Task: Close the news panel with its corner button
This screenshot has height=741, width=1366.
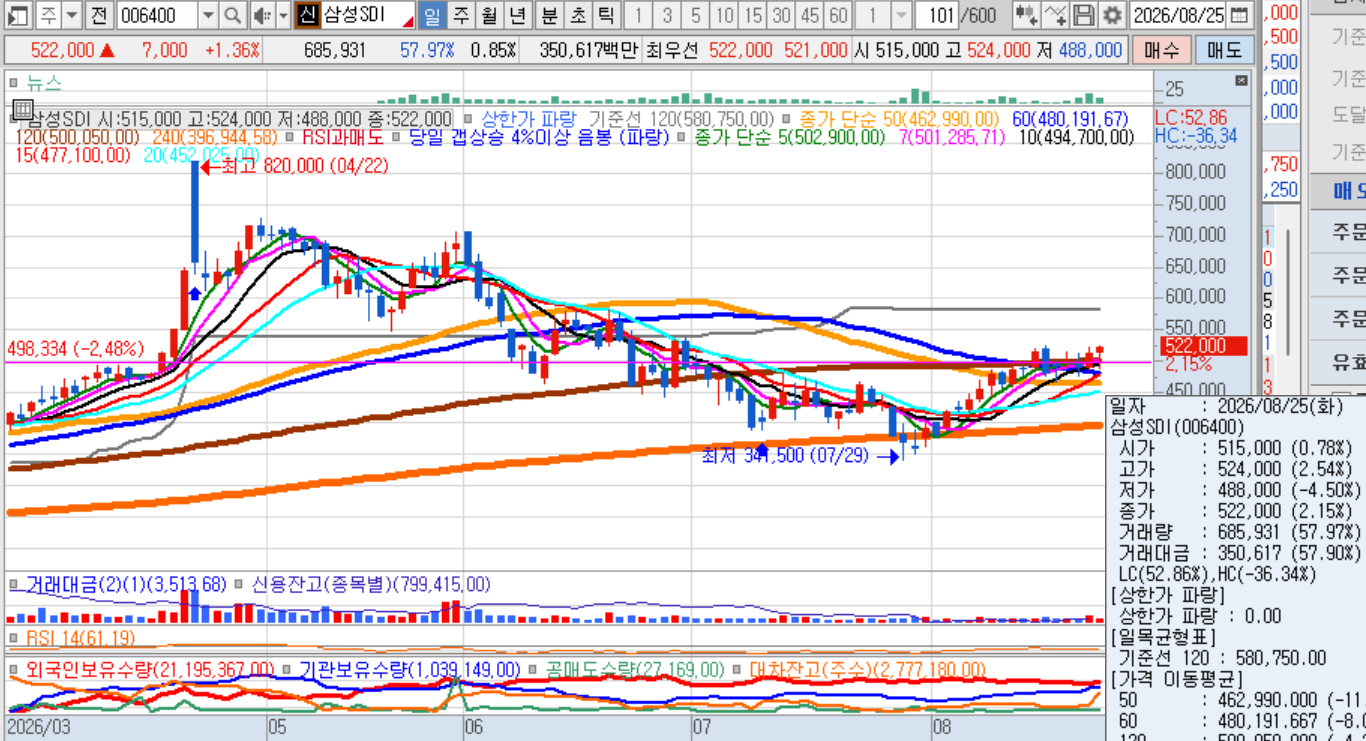Action: click(1241, 81)
